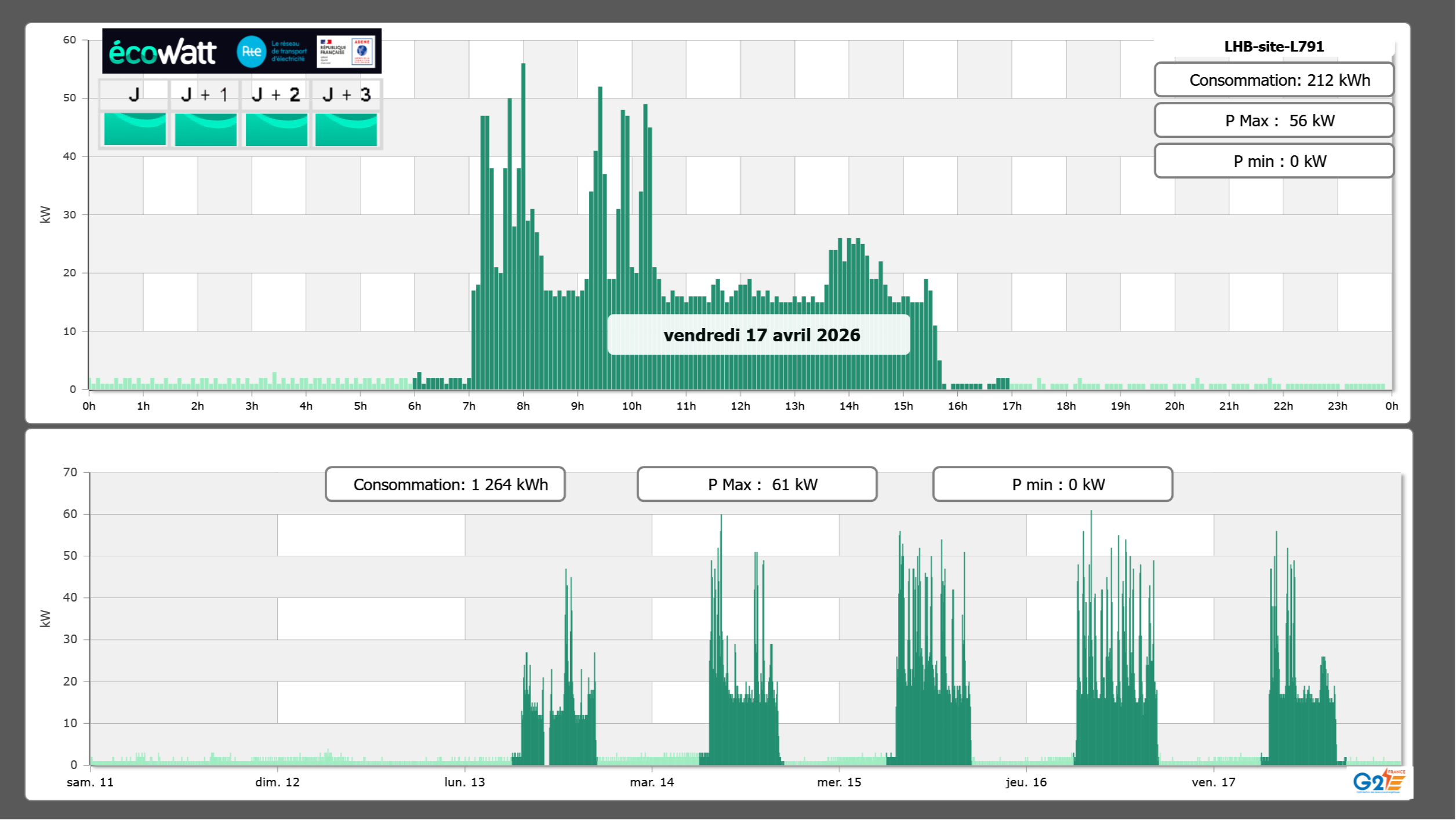Click the P Max : 56 kW box
Screen dimensions: 1456x820
1273,121
